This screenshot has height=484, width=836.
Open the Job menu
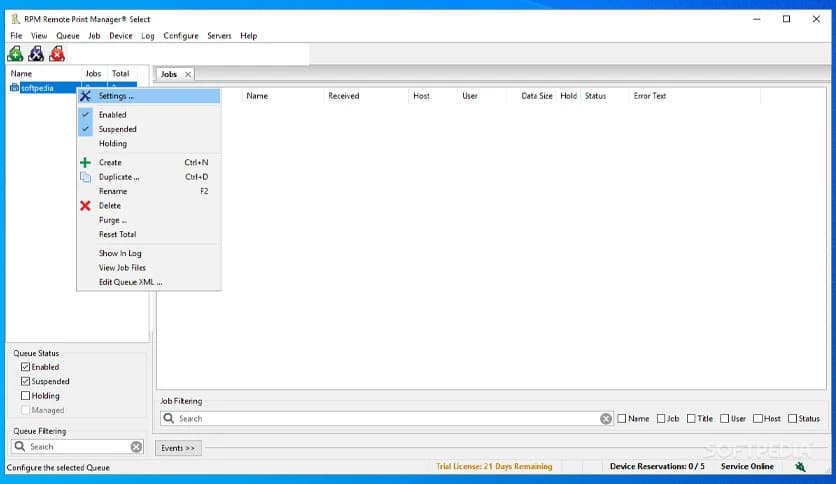pos(94,36)
